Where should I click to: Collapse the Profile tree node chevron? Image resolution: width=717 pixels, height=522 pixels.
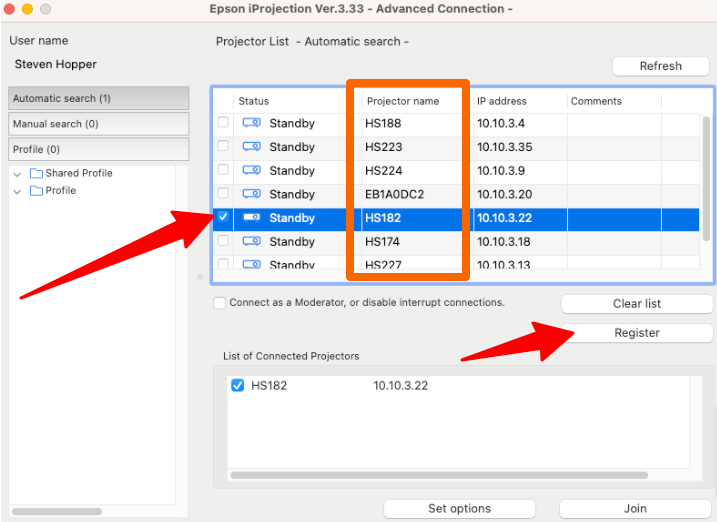(17, 192)
